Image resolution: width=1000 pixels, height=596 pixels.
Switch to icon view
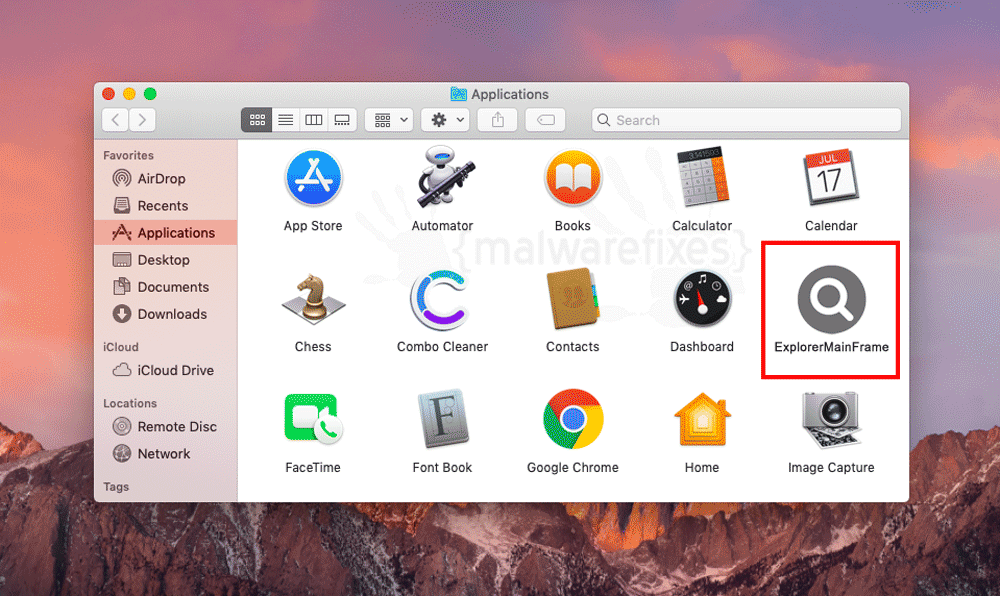pos(257,120)
